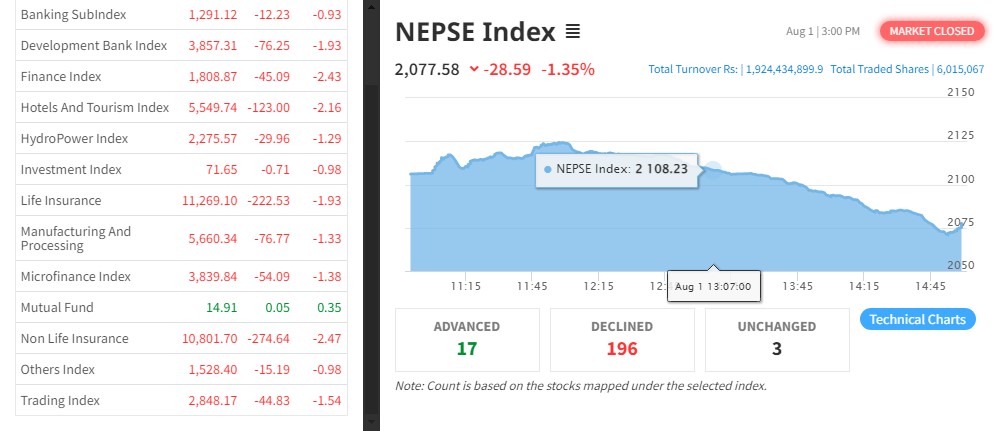Select the ADVANCED stocks count box
Image resolution: width=1000 pixels, height=431 pixels.
467,338
